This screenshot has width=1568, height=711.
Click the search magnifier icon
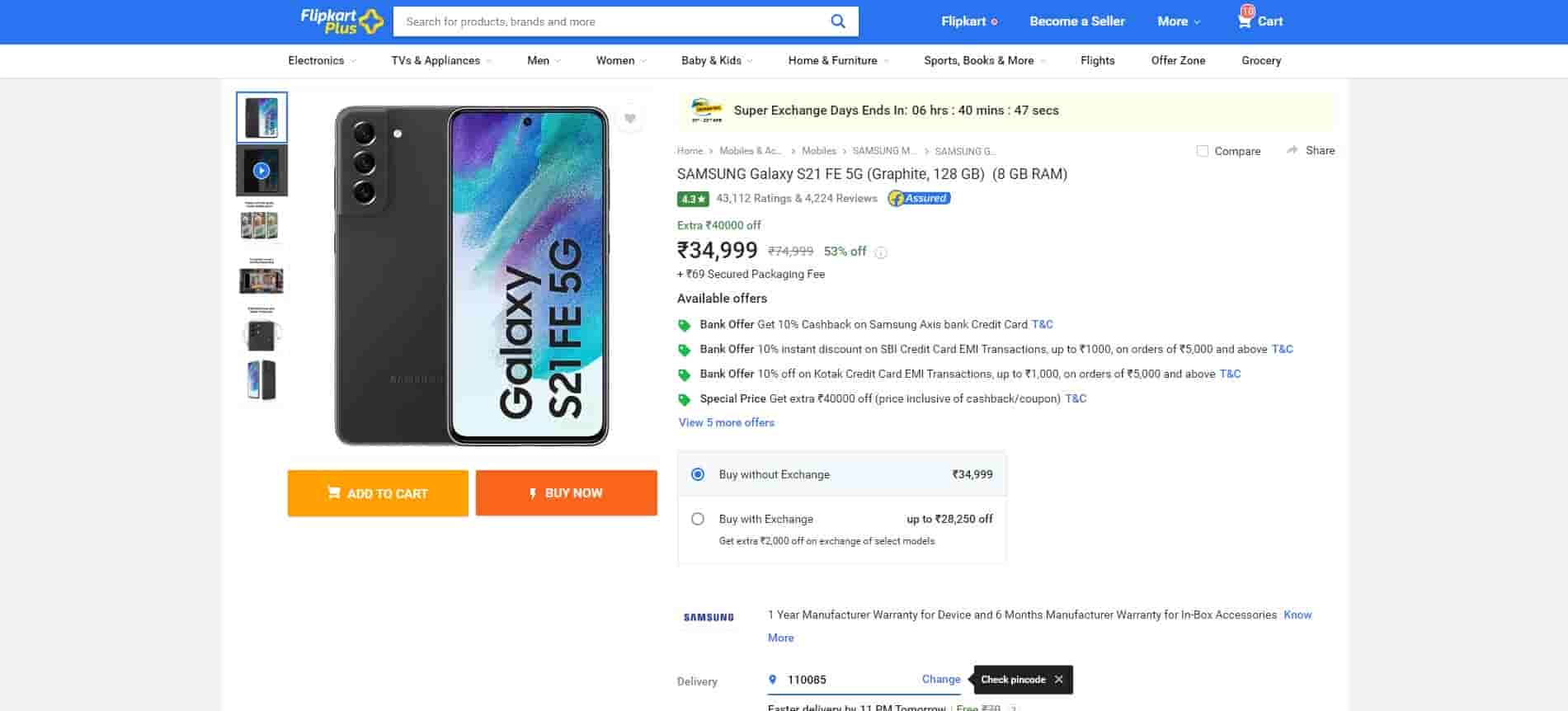(837, 21)
